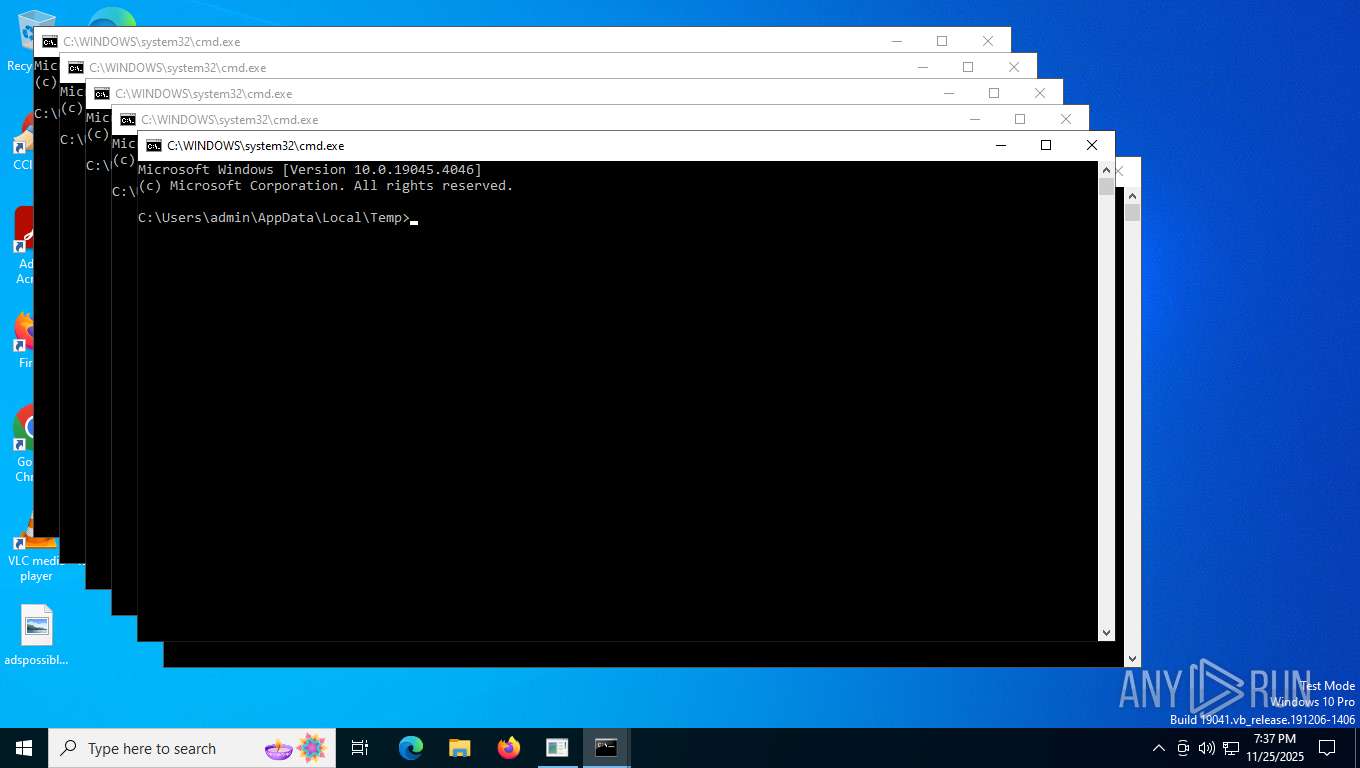Maximize the fourth cmd.exe window
The height and width of the screenshot is (768, 1360).
968,67
